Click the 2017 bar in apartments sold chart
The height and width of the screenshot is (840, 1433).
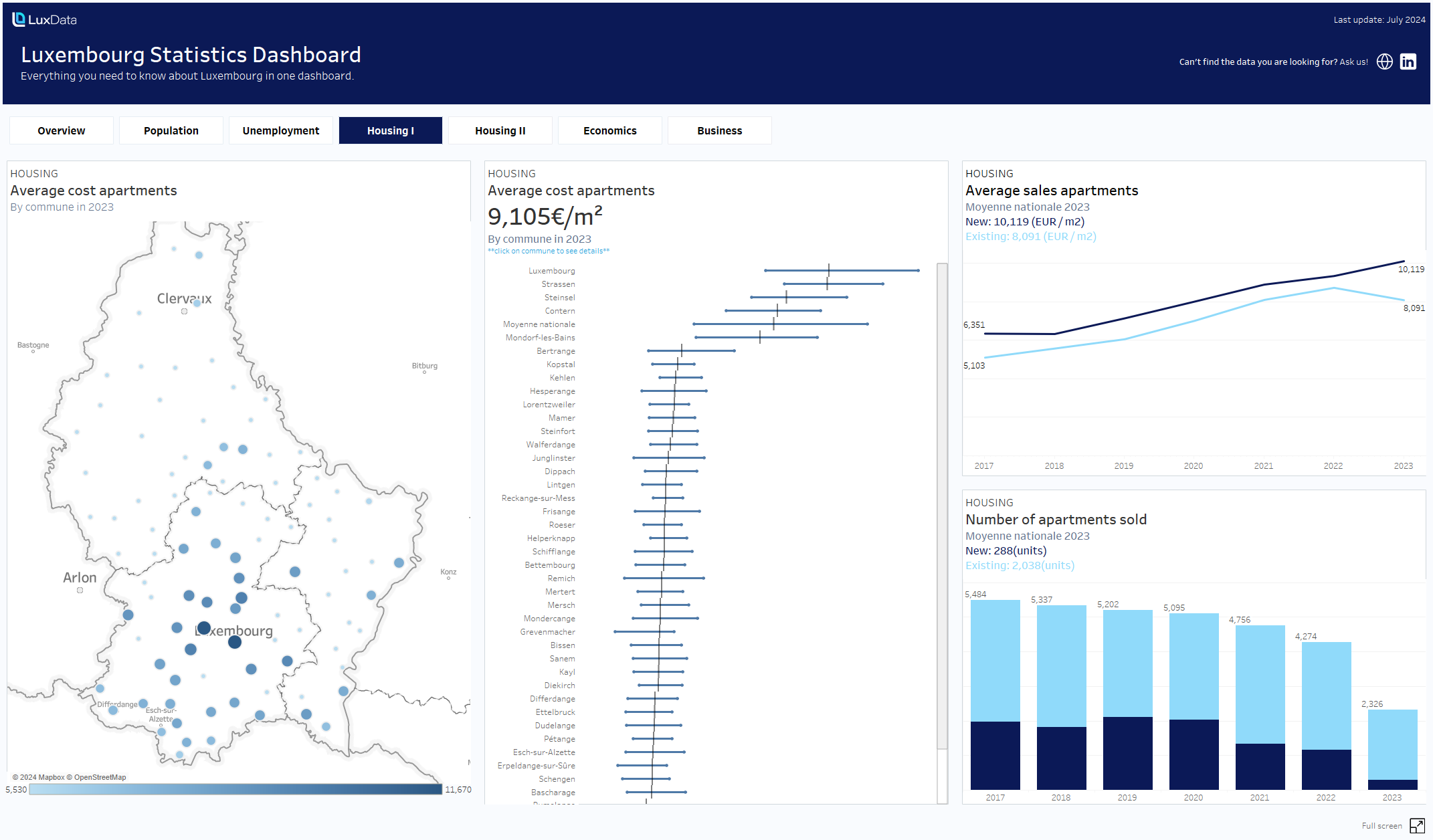tap(995, 694)
